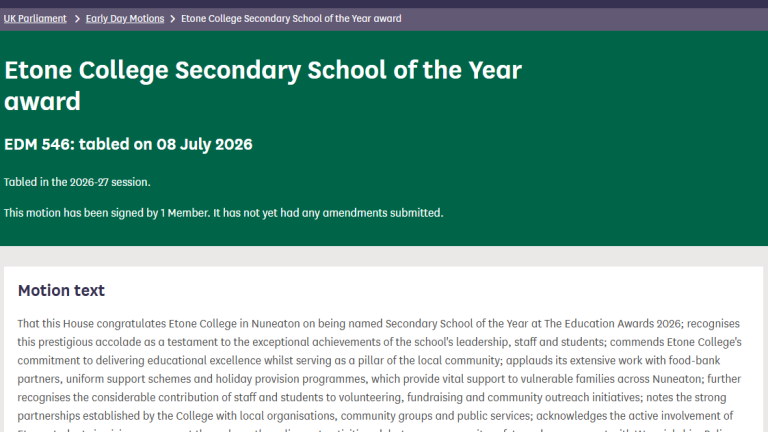Go to the Early Day Motions breadcrumb link

(125, 19)
